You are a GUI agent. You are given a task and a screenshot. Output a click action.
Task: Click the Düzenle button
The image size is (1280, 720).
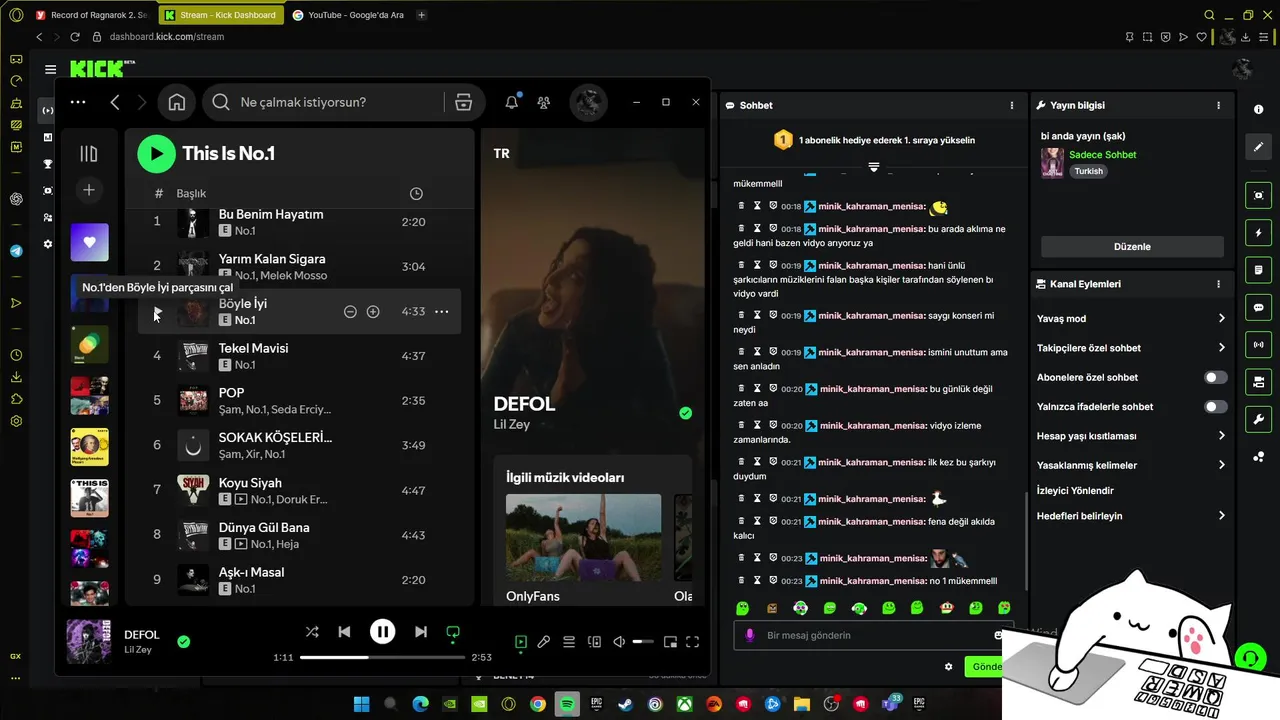point(1132,246)
